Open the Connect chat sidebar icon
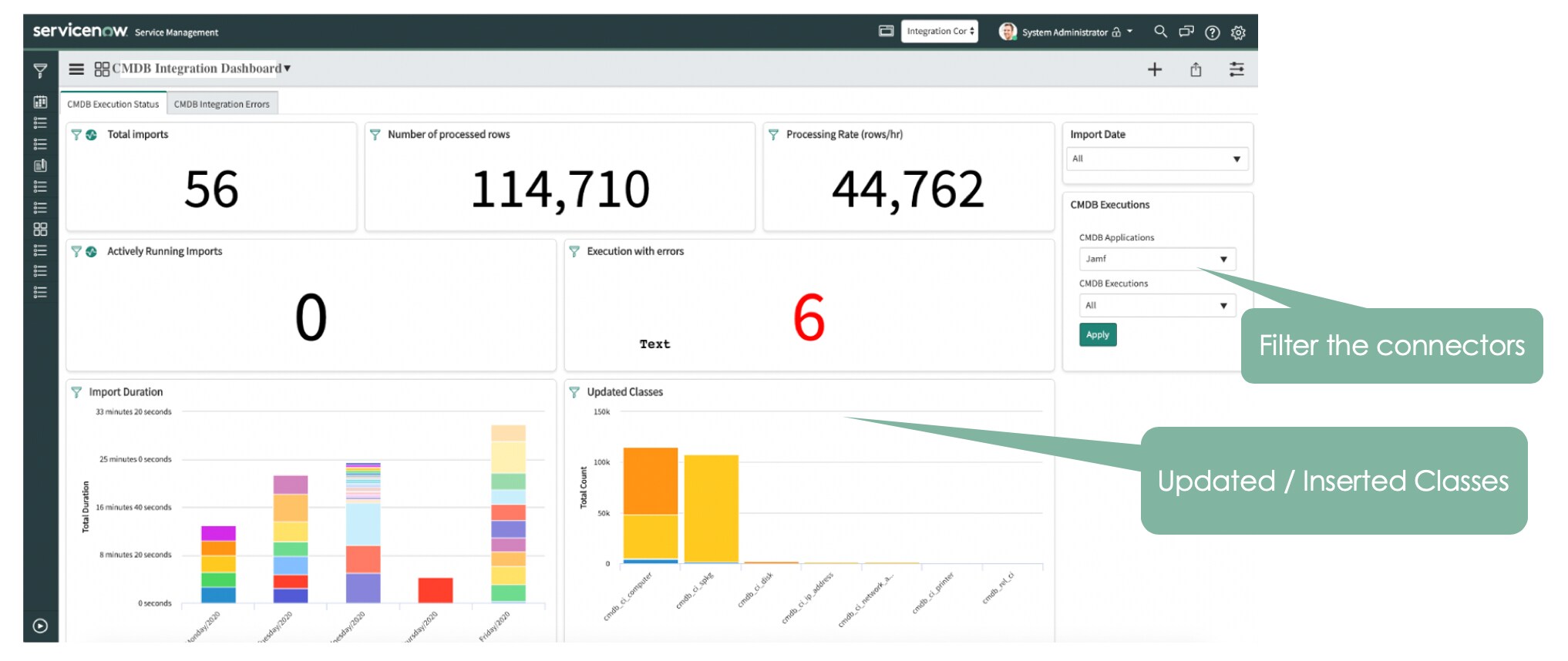Viewport: 1568px width, 661px height. [x=1186, y=32]
